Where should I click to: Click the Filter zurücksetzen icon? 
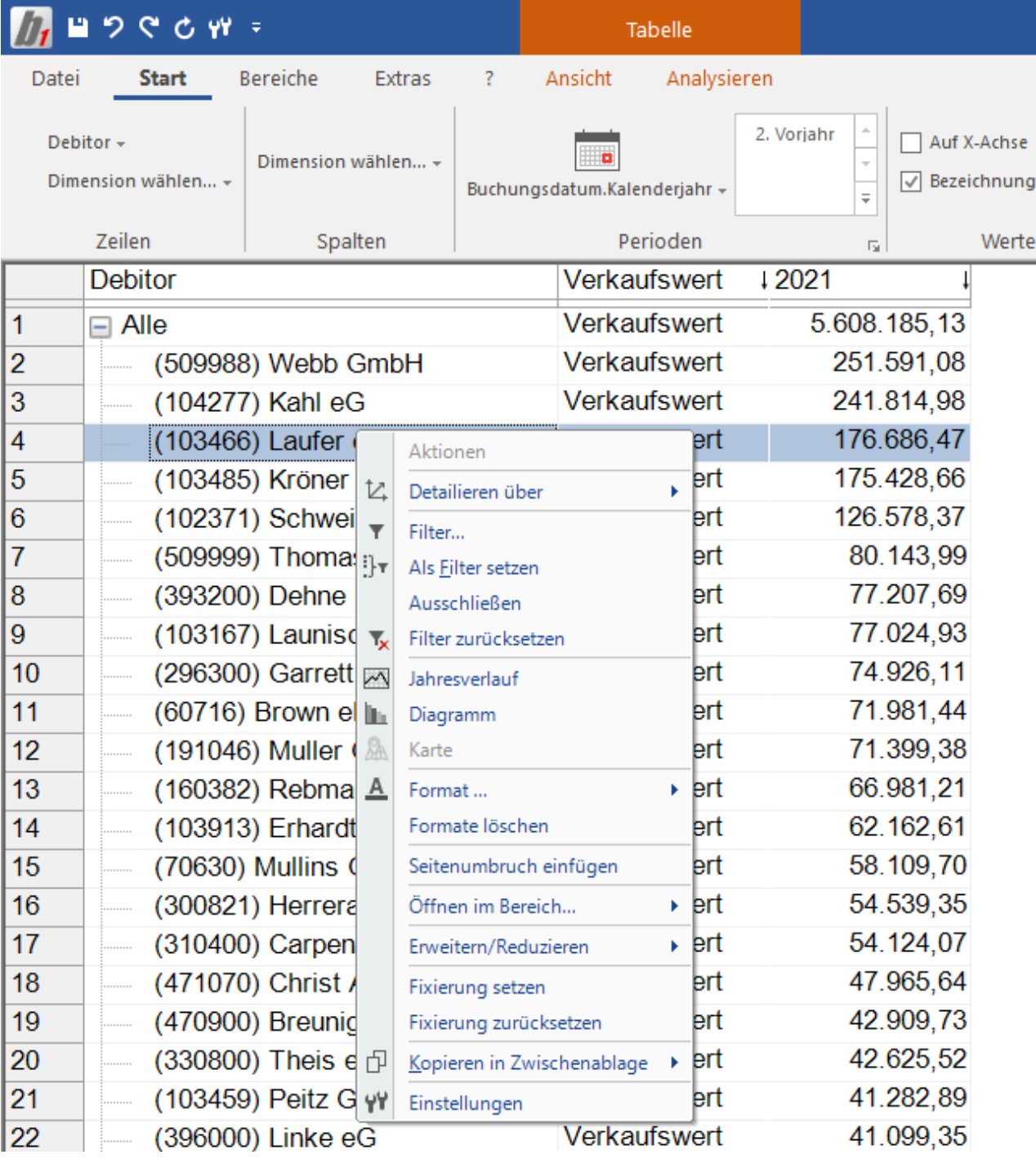(x=378, y=639)
